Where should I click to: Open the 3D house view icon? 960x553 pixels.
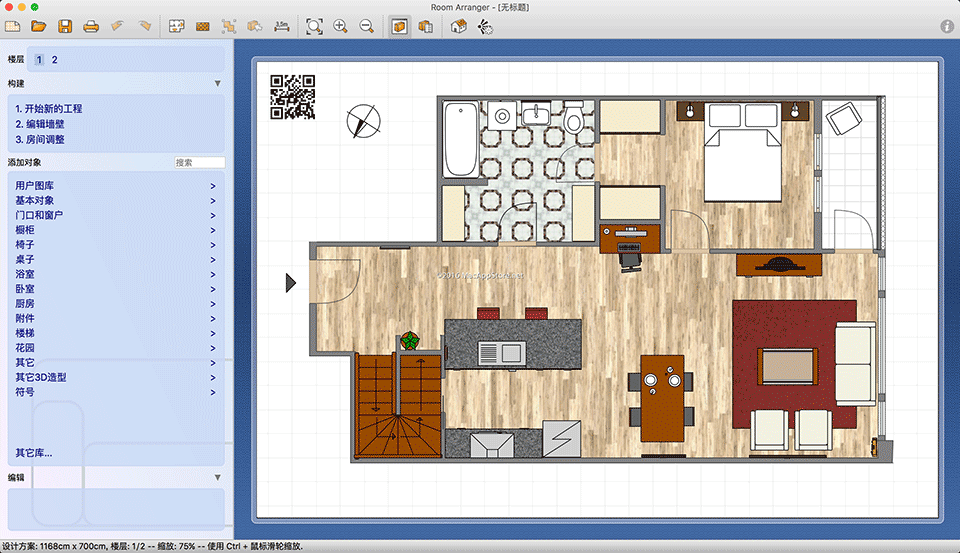pyautogui.click(x=459, y=26)
